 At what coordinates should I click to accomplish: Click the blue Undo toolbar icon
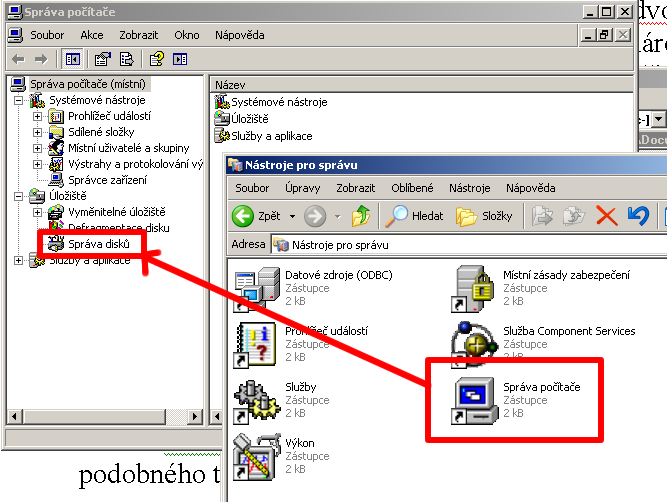(x=637, y=215)
